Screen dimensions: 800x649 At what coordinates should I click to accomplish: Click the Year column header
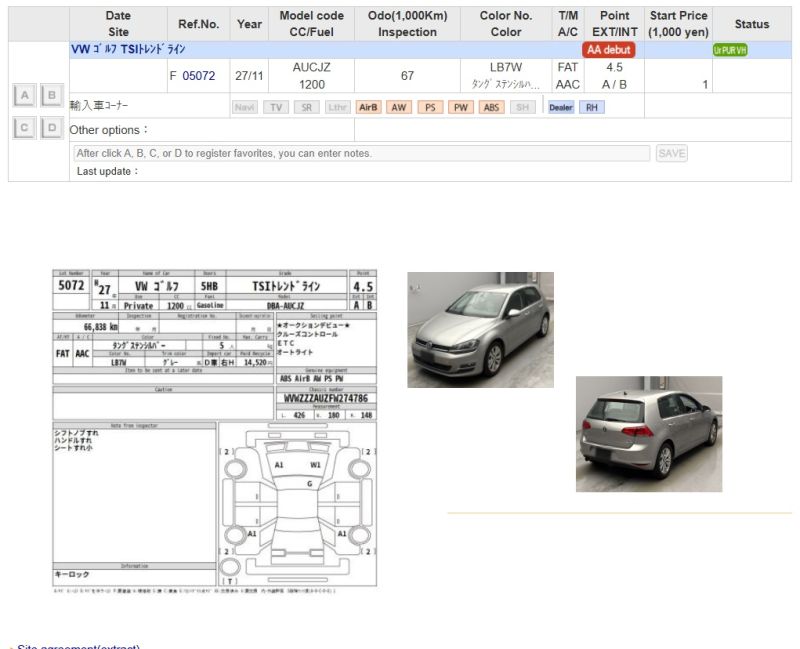coord(249,24)
